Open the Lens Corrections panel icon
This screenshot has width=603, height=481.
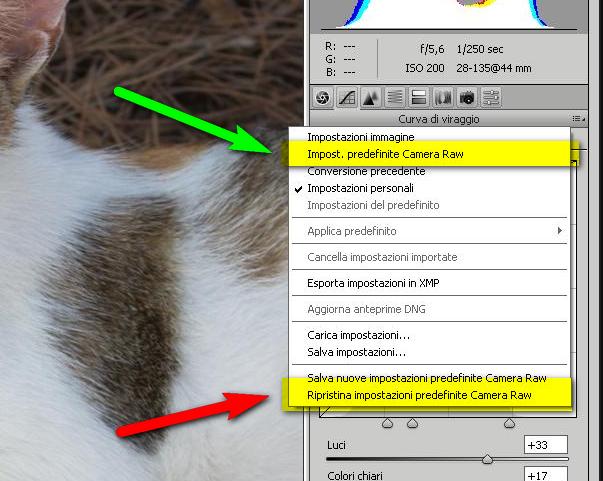[443, 97]
